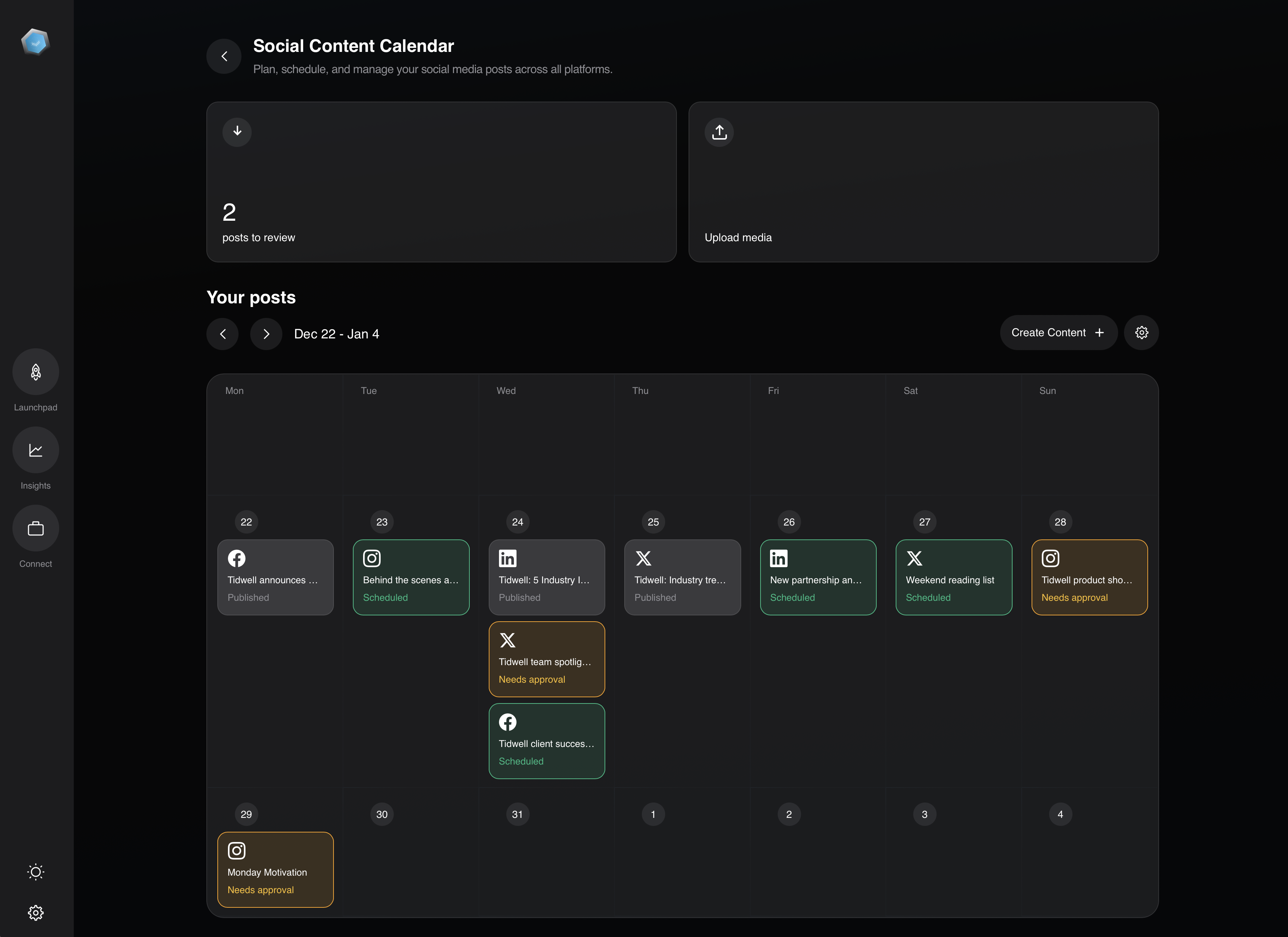Image resolution: width=1288 pixels, height=937 pixels.
Task: Open Tidwell team spotlight X post
Action: (546, 659)
